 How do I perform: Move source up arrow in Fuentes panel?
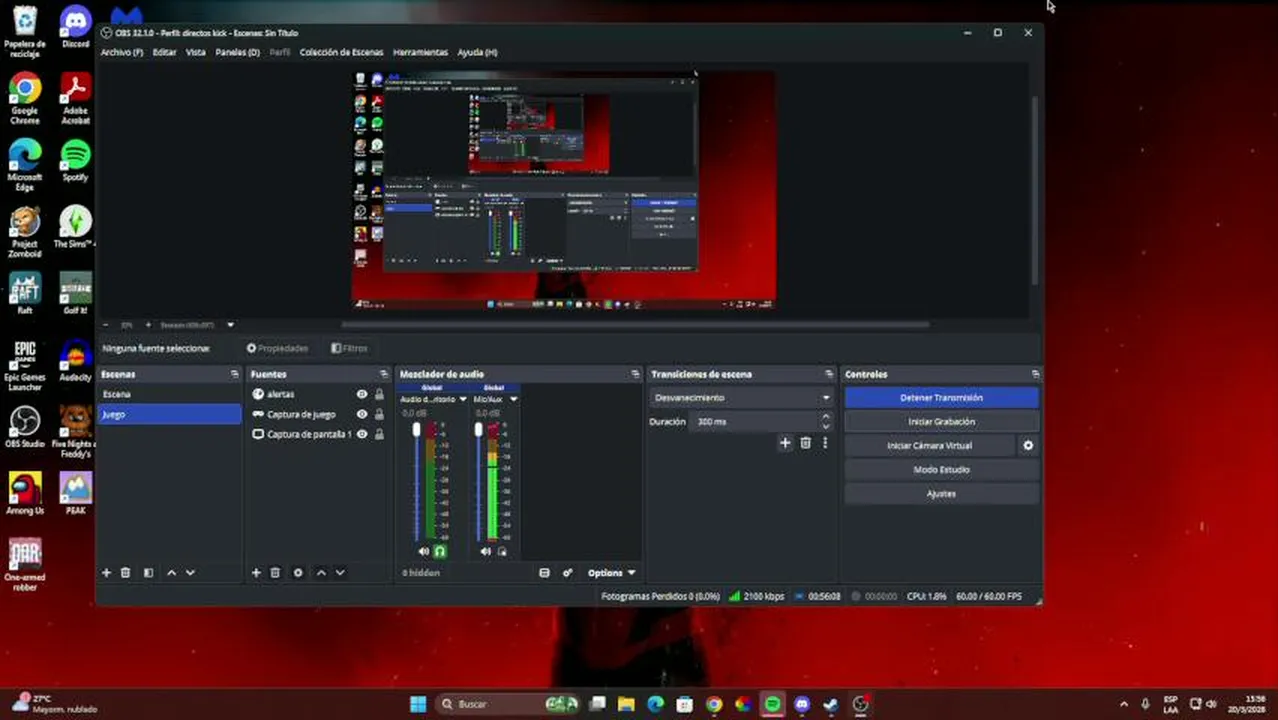pyautogui.click(x=321, y=573)
